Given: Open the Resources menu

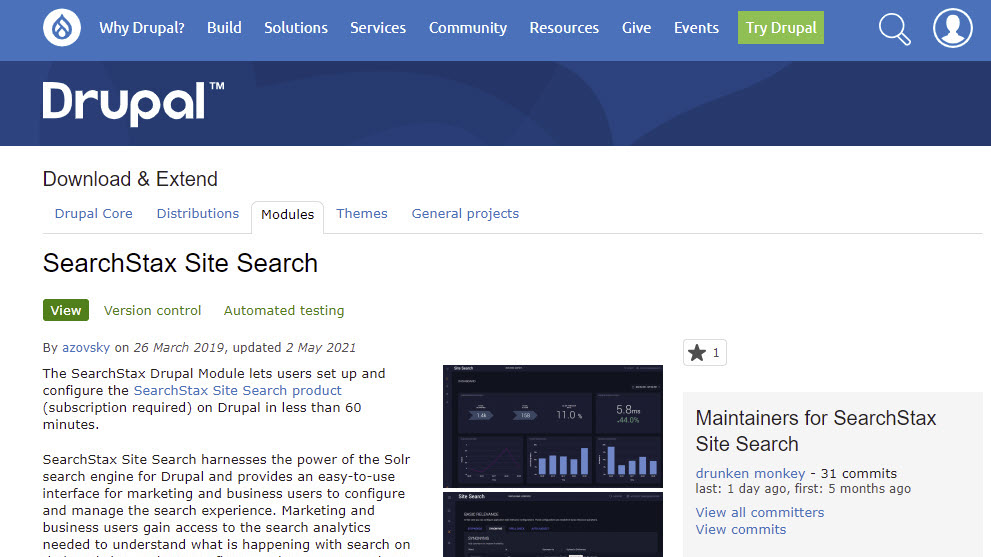Looking at the screenshot, I should 564,28.
